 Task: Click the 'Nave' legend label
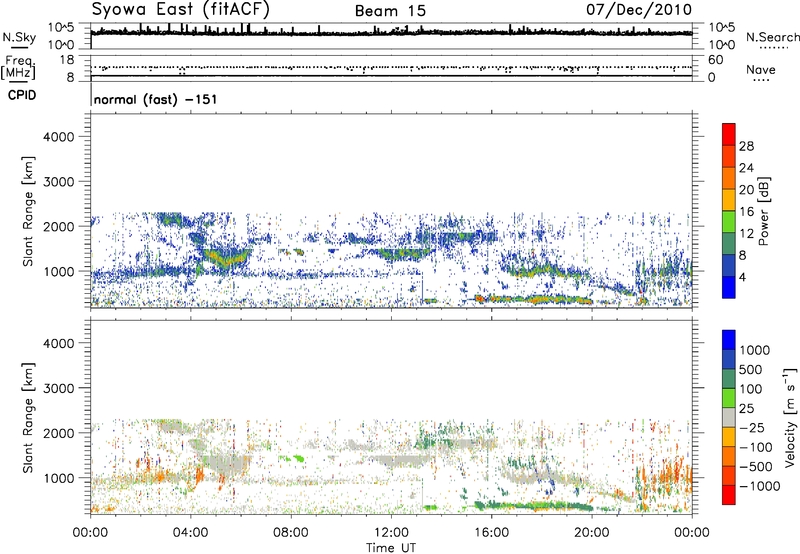tap(761, 69)
